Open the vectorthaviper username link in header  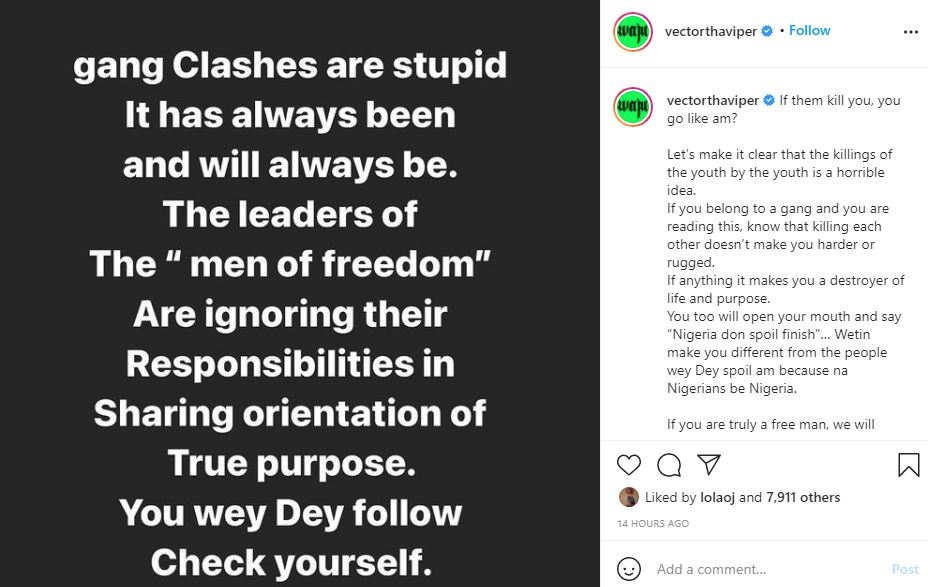(712, 31)
